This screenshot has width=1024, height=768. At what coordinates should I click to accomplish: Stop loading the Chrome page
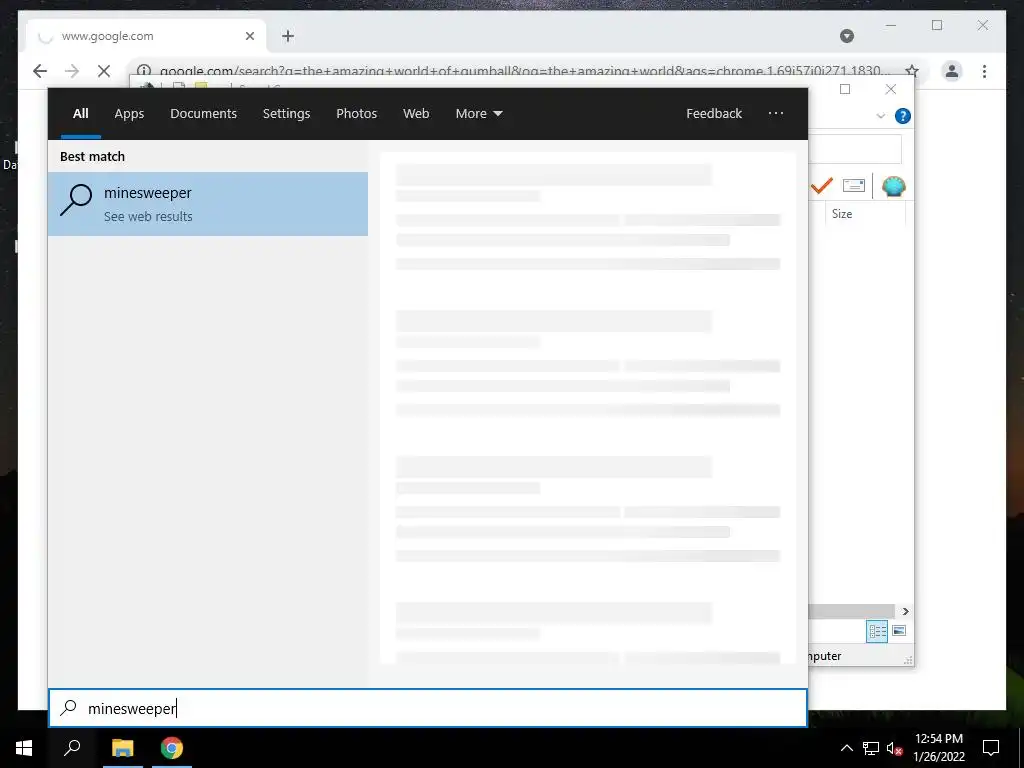pyautogui.click(x=104, y=71)
